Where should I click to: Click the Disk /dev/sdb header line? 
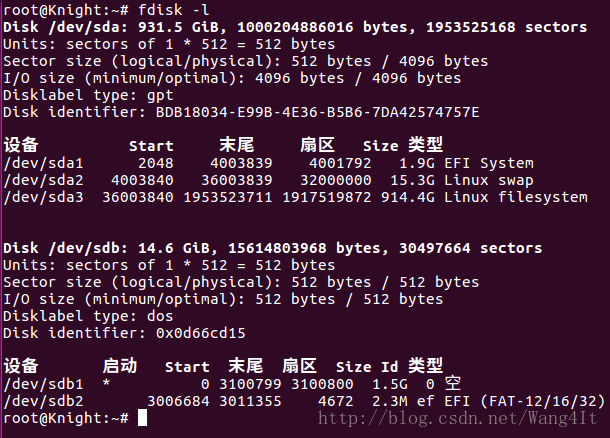point(272,248)
